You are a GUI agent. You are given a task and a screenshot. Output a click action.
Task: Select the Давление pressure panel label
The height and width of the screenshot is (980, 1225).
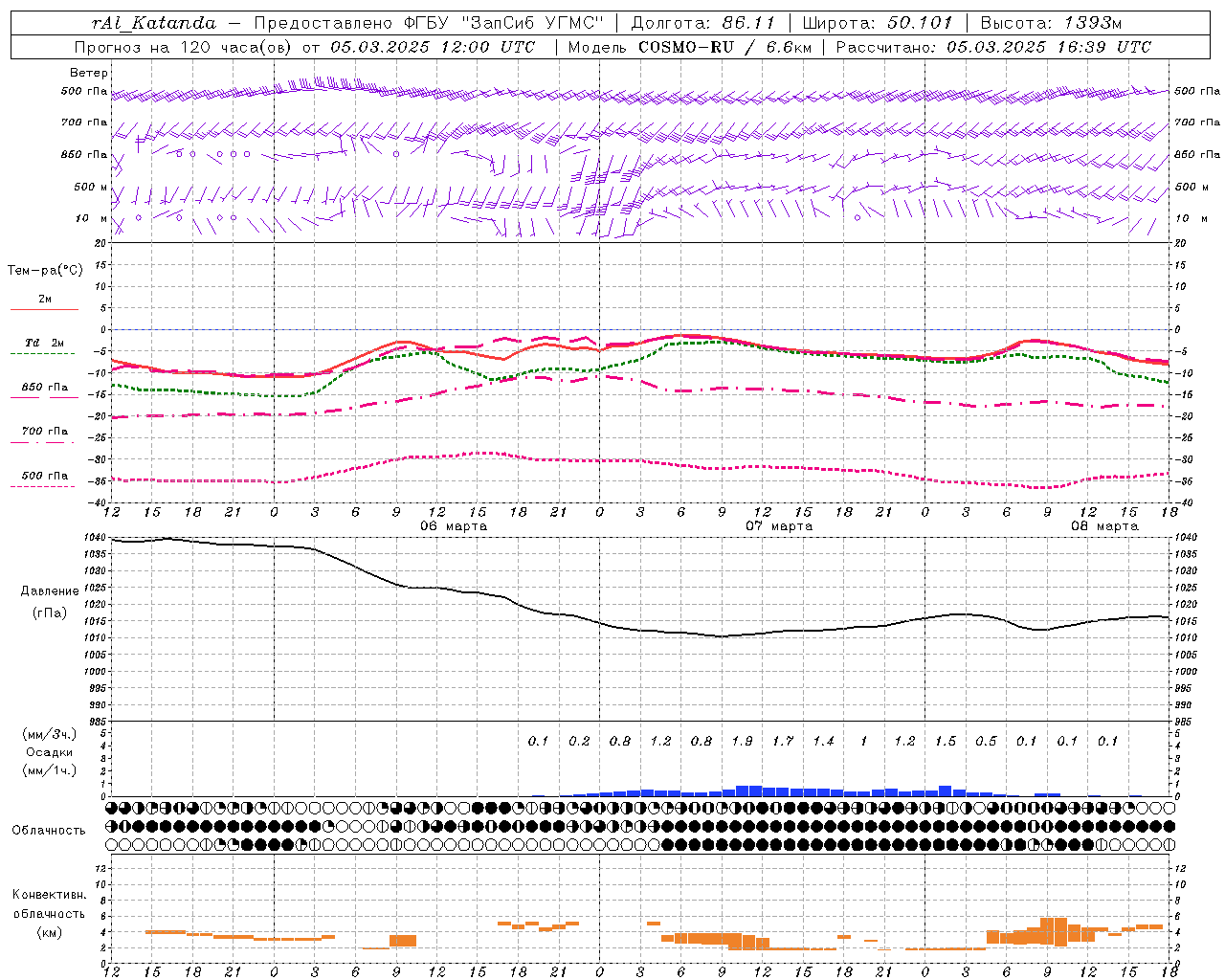click(x=50, y=591)
